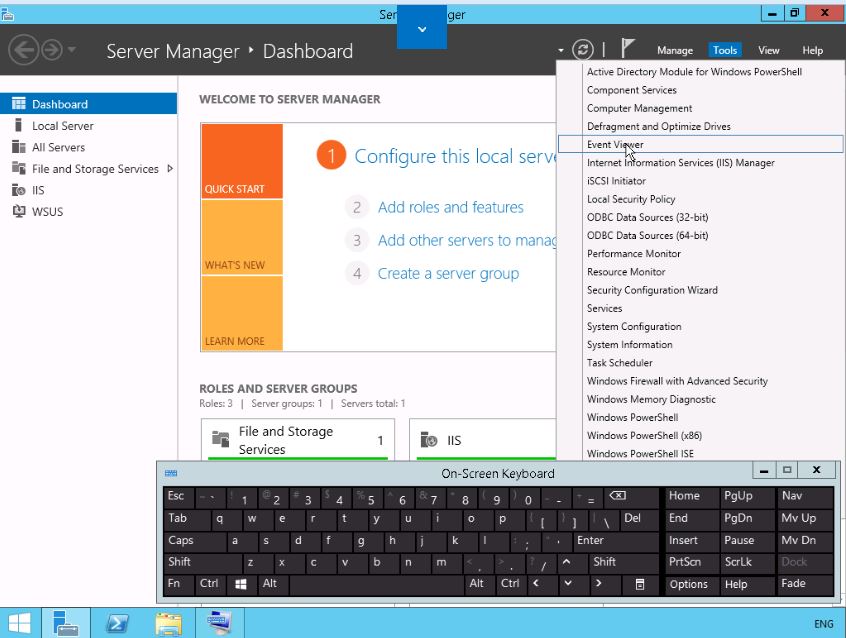This screenshot has height=638, width=846.
Task: Open IIS in the sidebar
Action: 38,190
